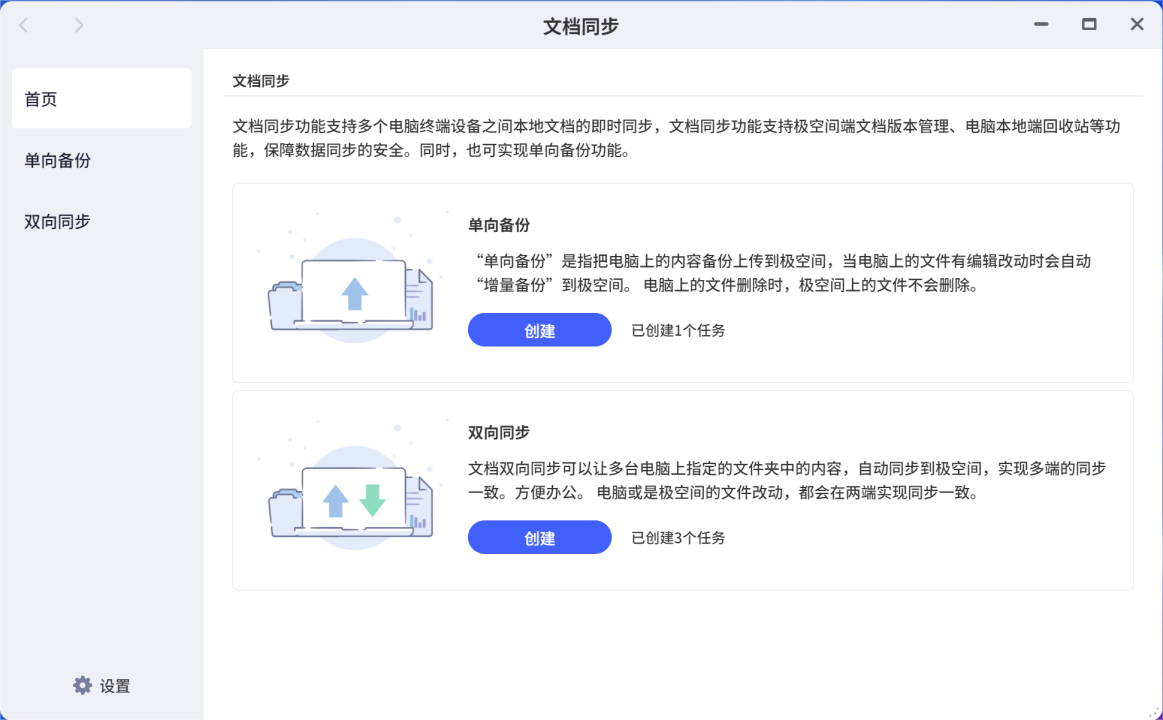
Task: Switch to the 单向备份 sidebar tab
Action: click(x=58, y=160)
